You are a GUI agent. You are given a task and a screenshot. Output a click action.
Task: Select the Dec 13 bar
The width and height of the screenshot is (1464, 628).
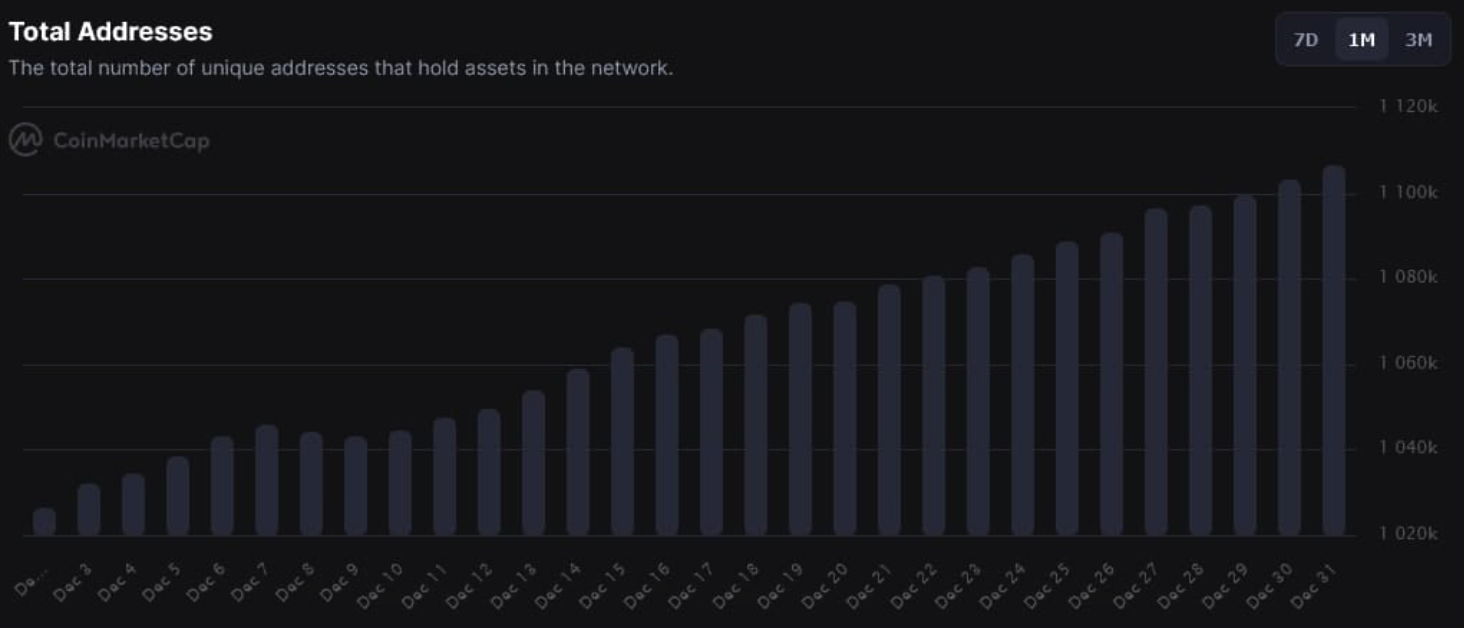click(x=534, y=462)
